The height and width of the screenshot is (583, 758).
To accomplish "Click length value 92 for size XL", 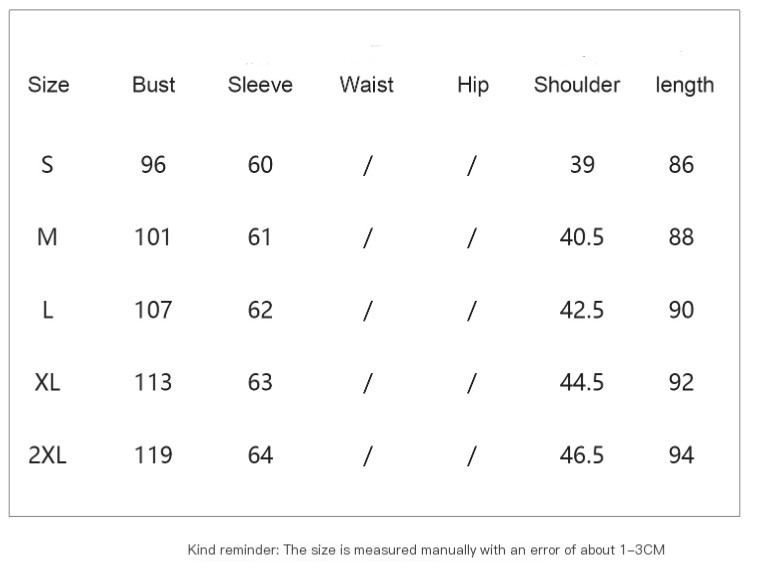I will click(681, 382).
